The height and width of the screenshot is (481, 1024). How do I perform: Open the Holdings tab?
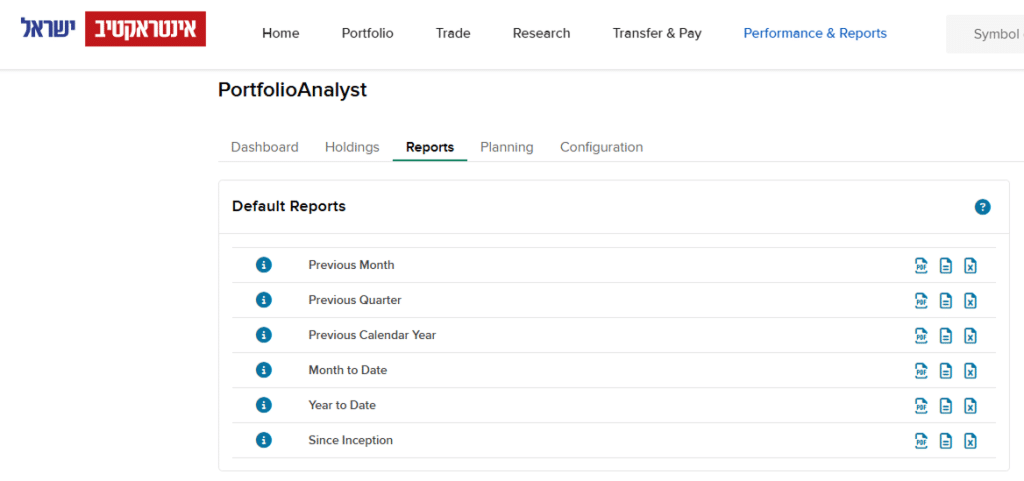click(x=352, y=147)
